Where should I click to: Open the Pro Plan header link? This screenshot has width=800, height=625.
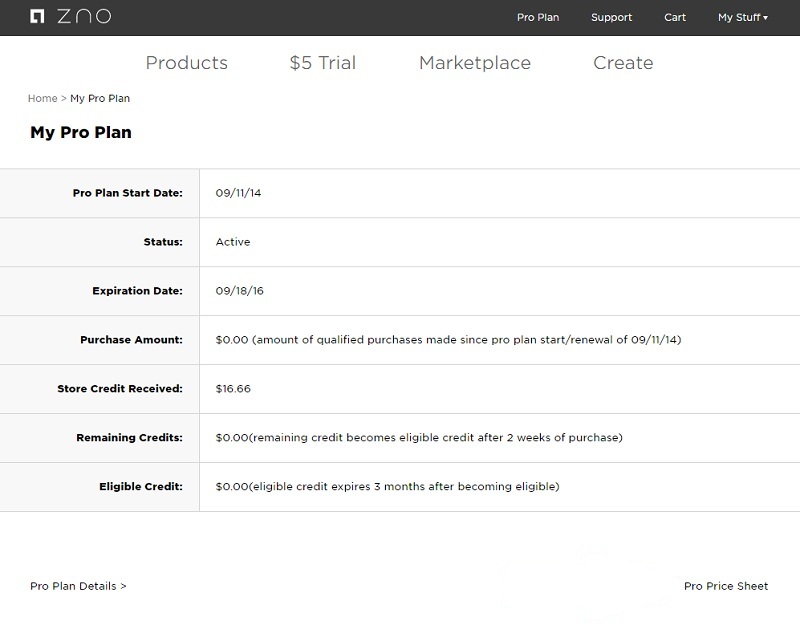(x=538, y=17)
